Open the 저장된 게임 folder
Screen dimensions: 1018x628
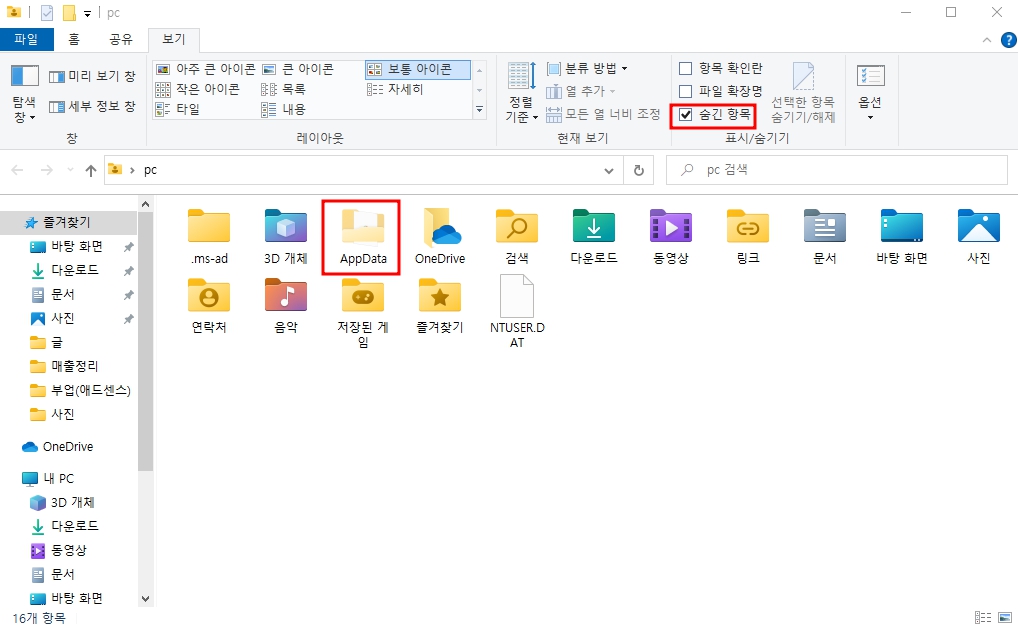[x=363, y=313]
